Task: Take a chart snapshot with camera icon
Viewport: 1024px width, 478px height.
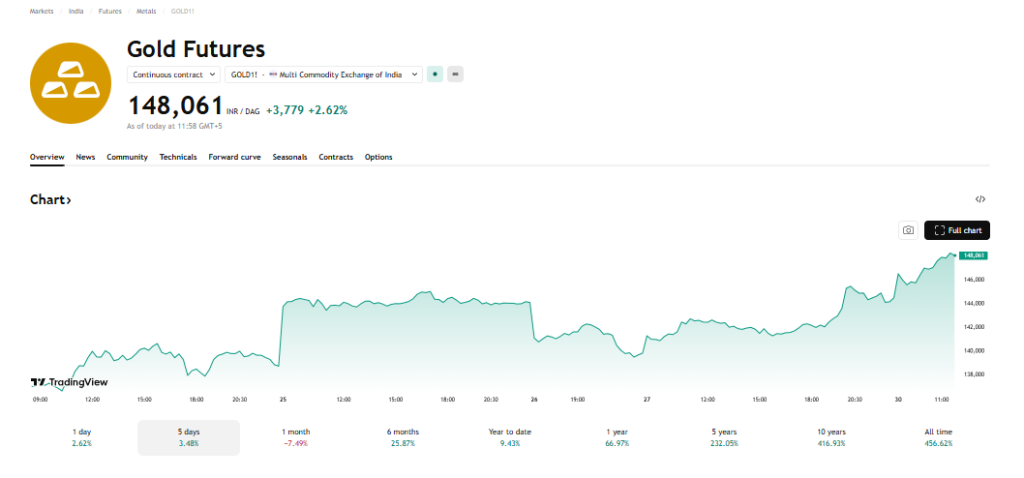Action: (908, 230)
